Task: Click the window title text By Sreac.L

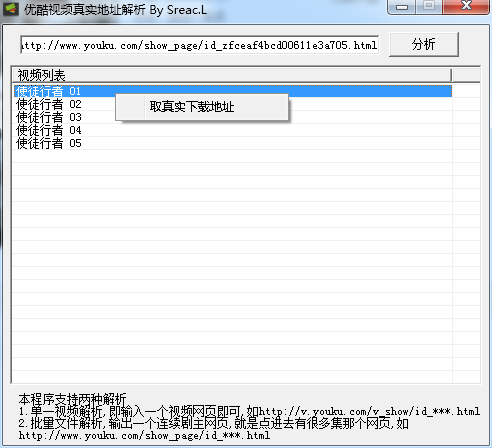Action: tap(178, 10)
